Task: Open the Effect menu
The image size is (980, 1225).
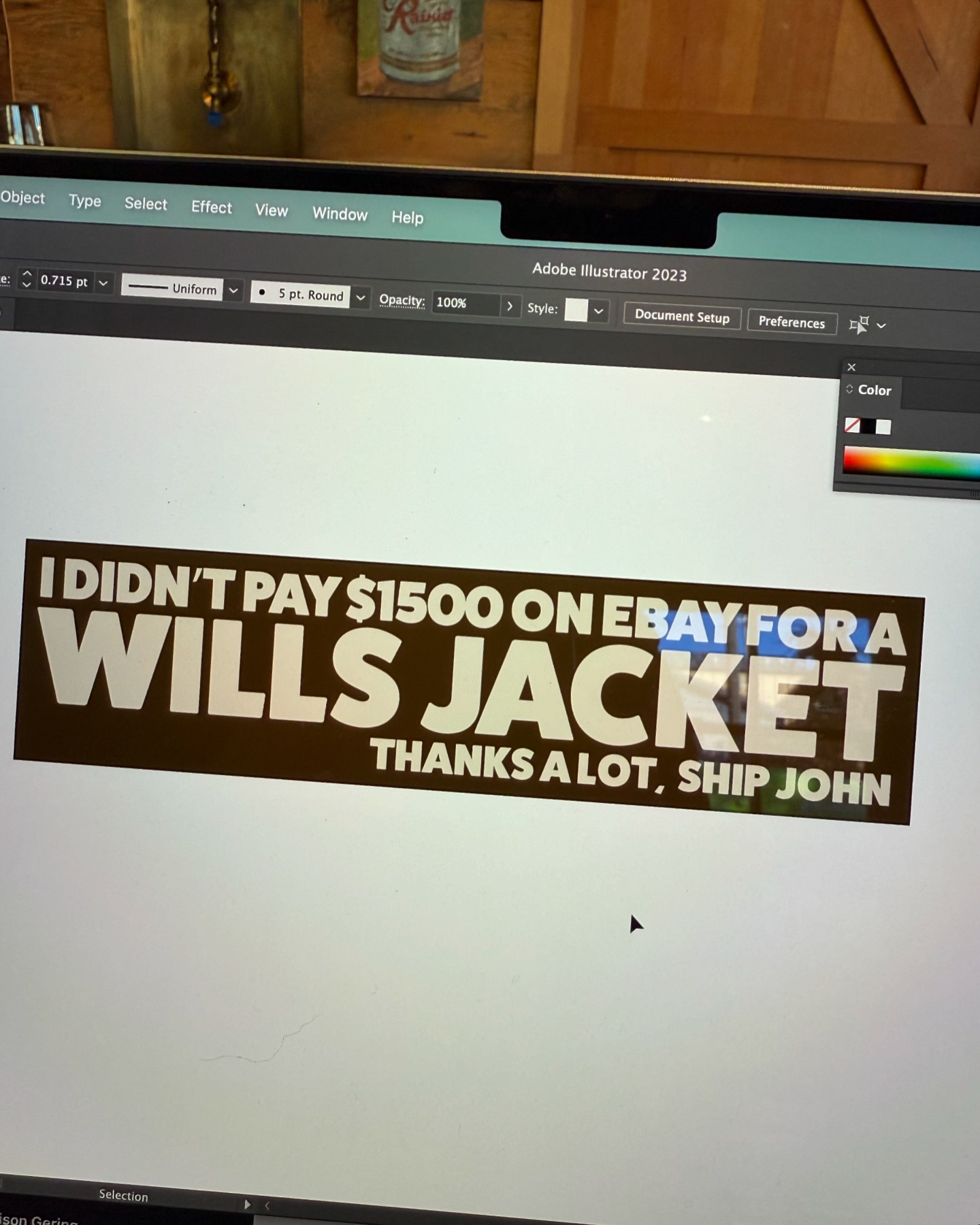Action: coord(211,207)
